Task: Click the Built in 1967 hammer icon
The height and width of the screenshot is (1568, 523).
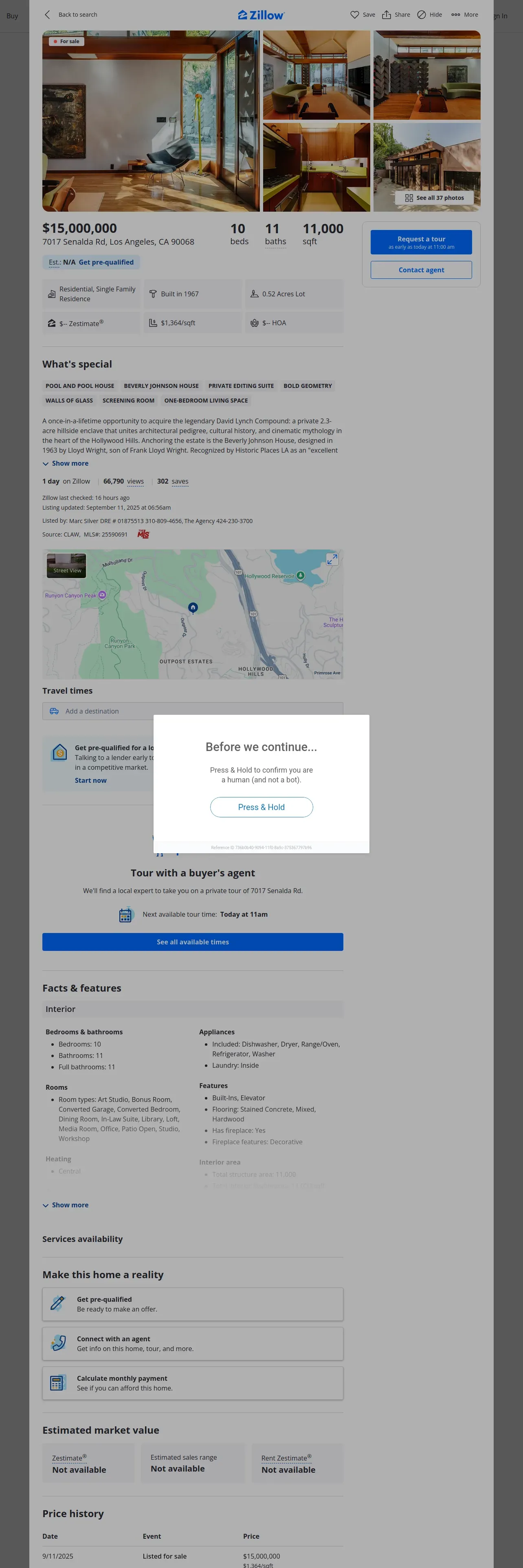Action: click(154, 294)
